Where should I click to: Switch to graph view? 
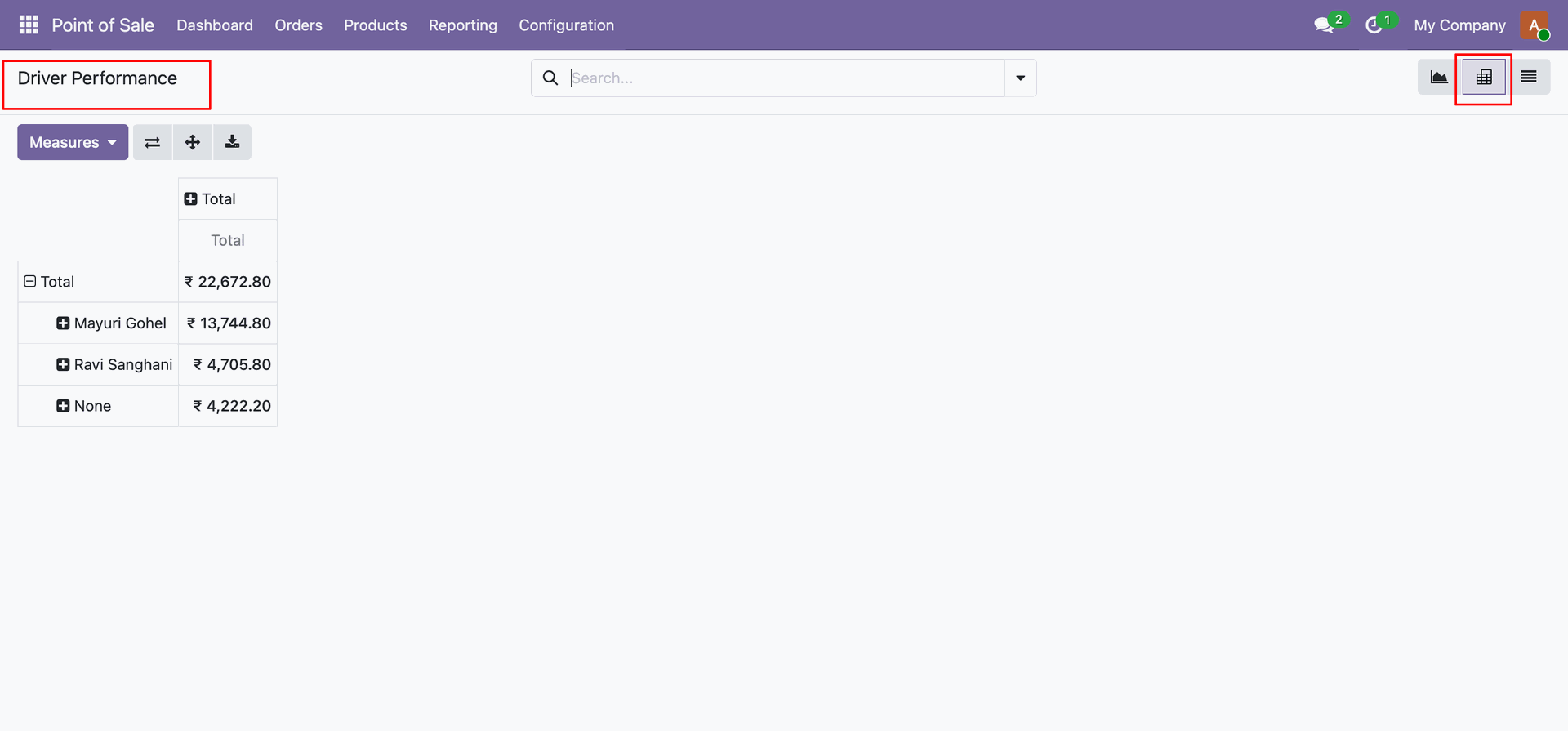point(1439,78)
